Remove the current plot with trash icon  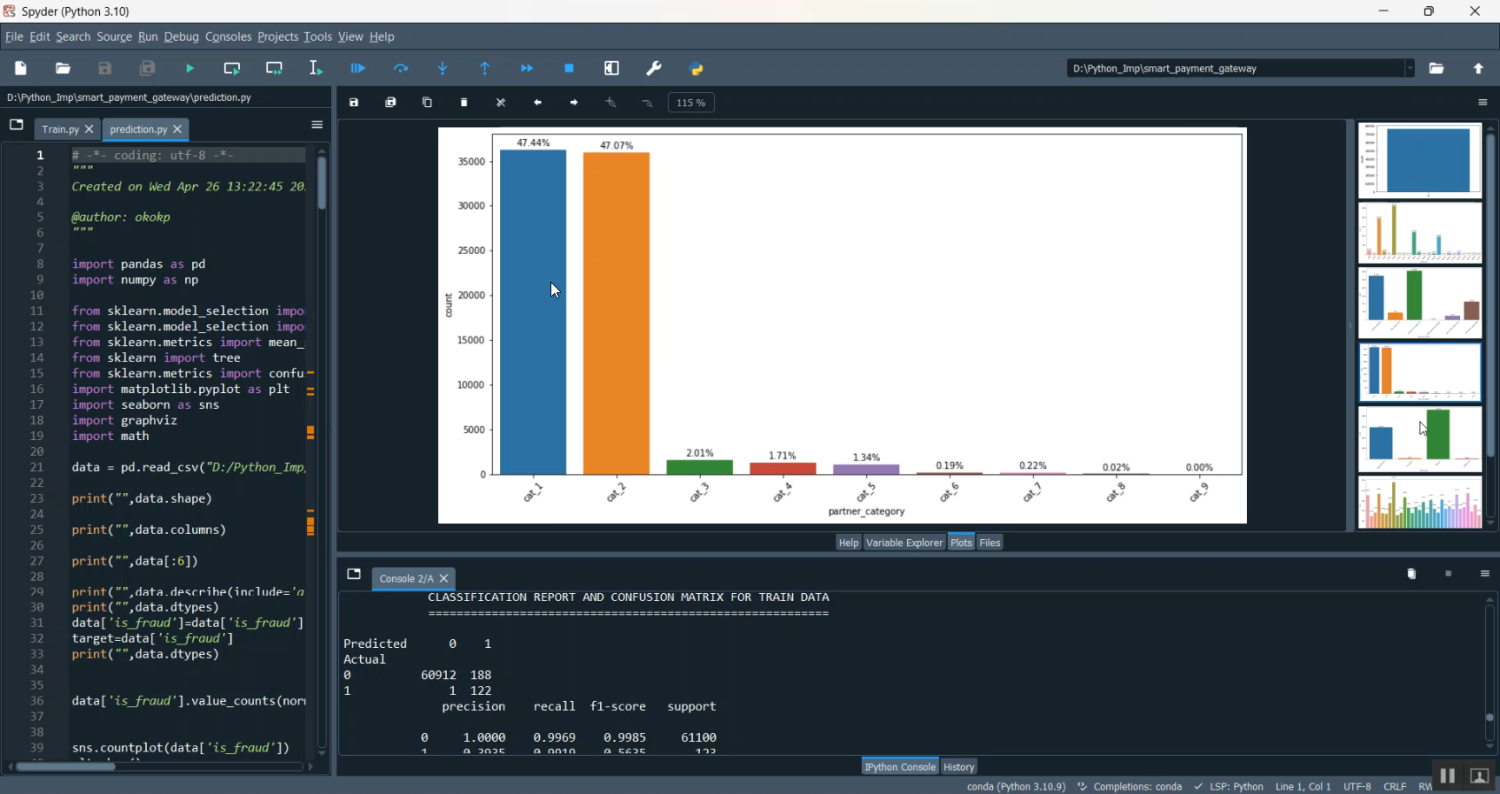coord(464,102)
